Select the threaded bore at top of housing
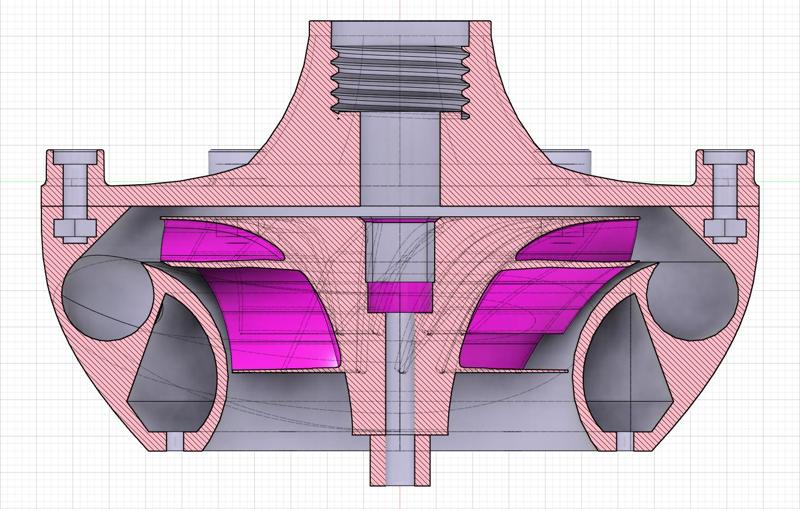The image size is (800, 509). 401,78
